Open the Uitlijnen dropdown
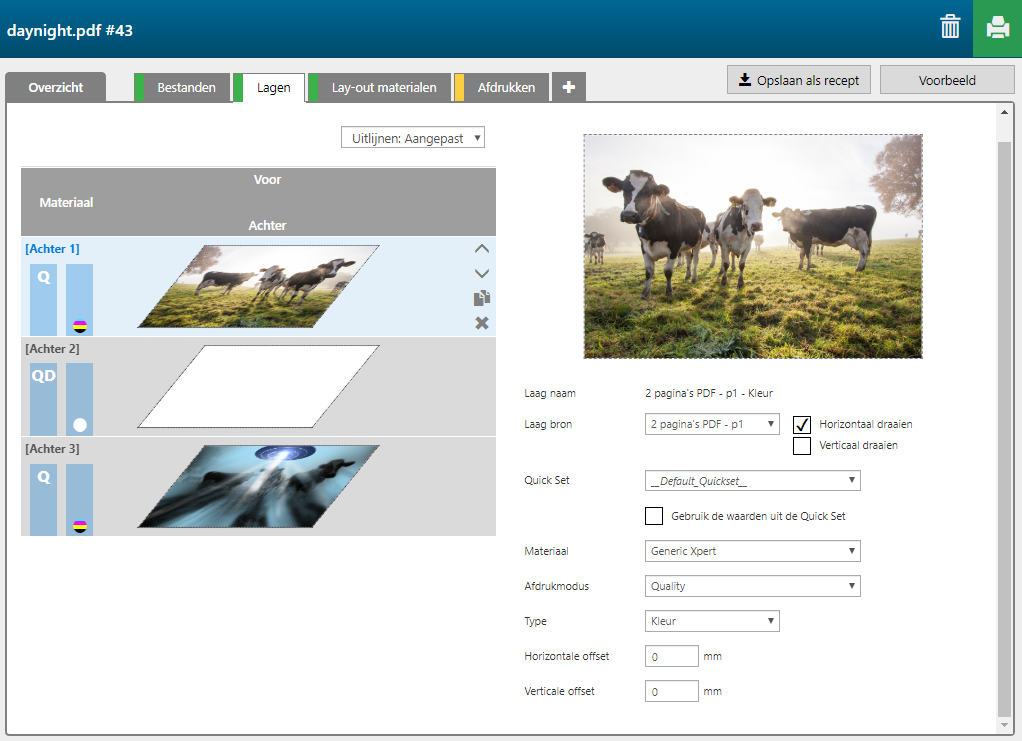Screen dimensions: 1022x741 [x=412, y=138]
